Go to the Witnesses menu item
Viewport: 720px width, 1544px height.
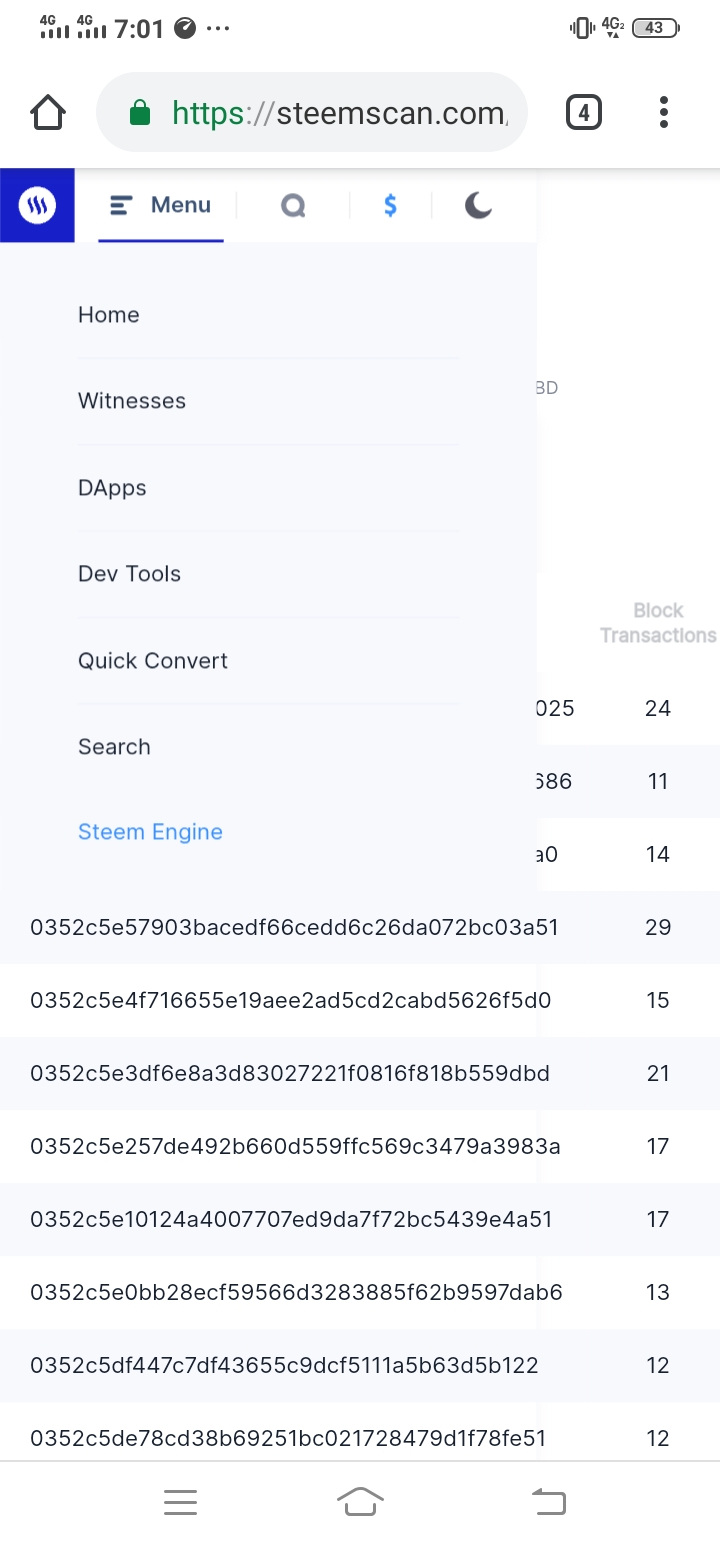point(132,401)
